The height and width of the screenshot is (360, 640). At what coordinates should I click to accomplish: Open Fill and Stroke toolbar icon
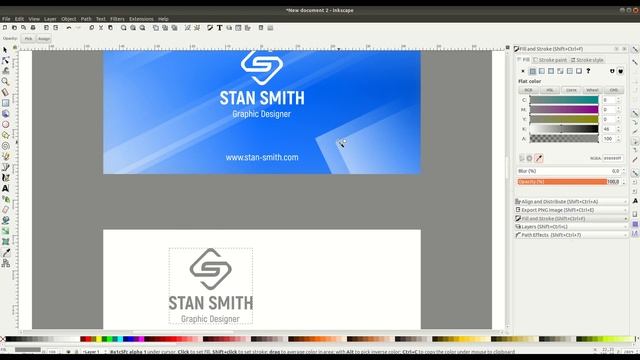[x=210, y=28]
